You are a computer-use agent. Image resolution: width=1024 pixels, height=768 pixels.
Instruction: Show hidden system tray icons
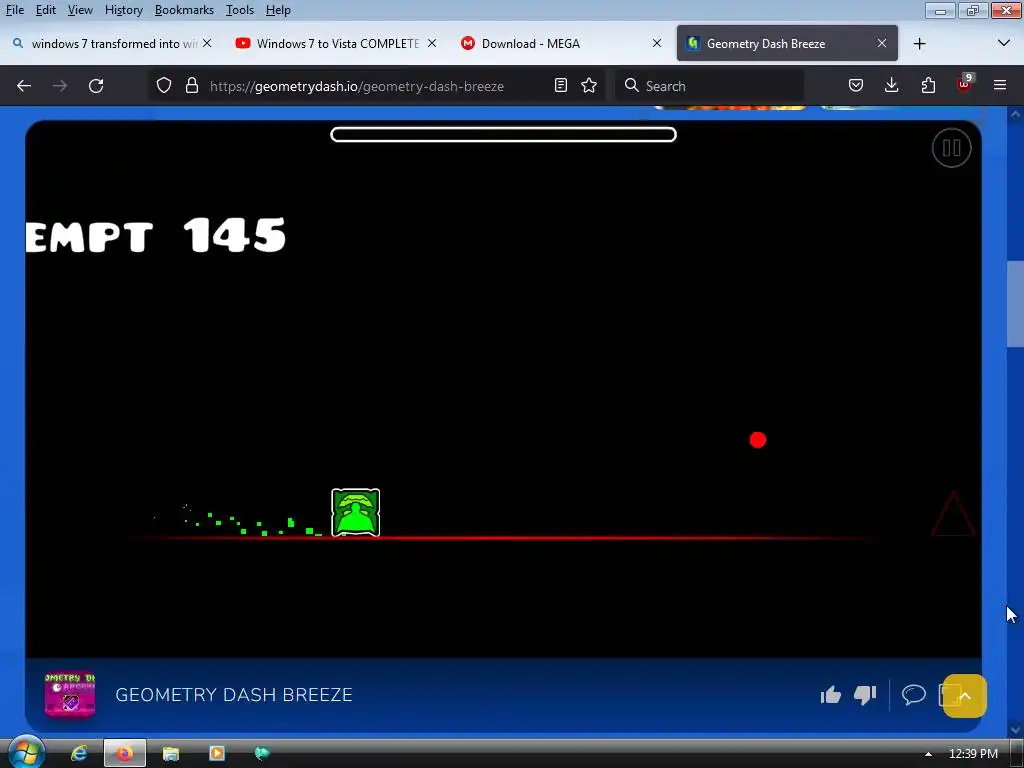tap(928, 754)
